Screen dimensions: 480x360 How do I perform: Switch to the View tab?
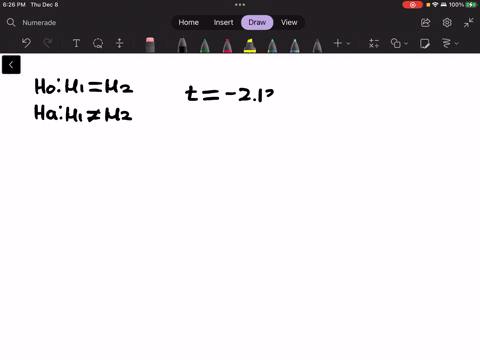pos(289,22)
